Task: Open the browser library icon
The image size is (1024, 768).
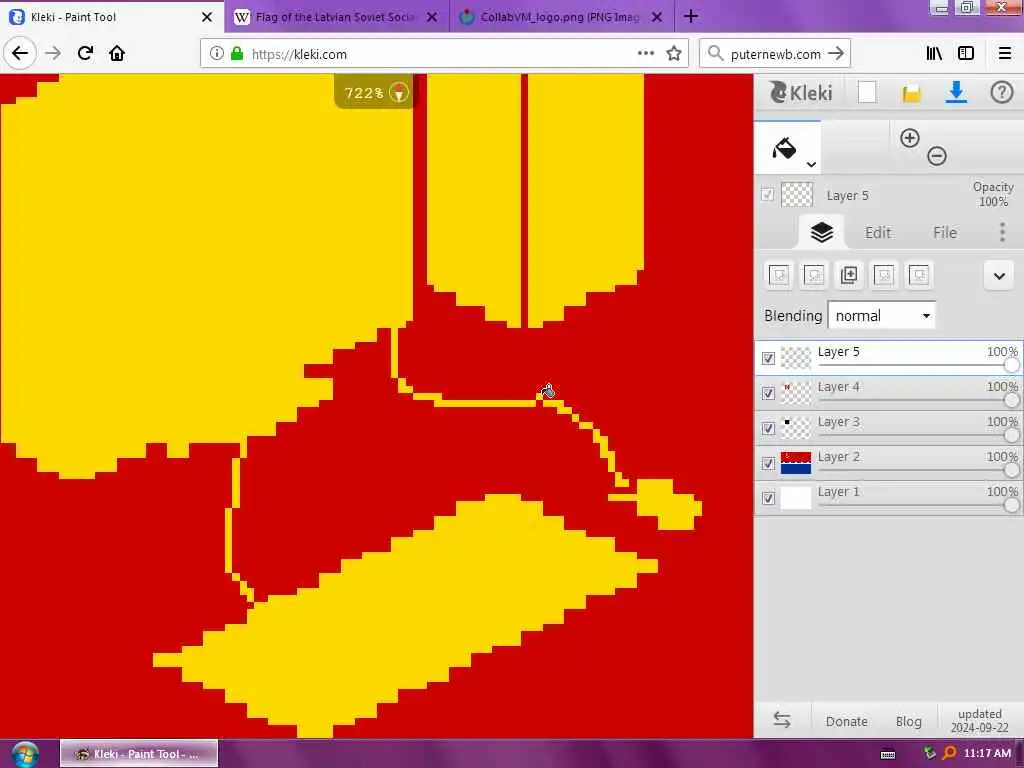Action: (x=934, y=54)
